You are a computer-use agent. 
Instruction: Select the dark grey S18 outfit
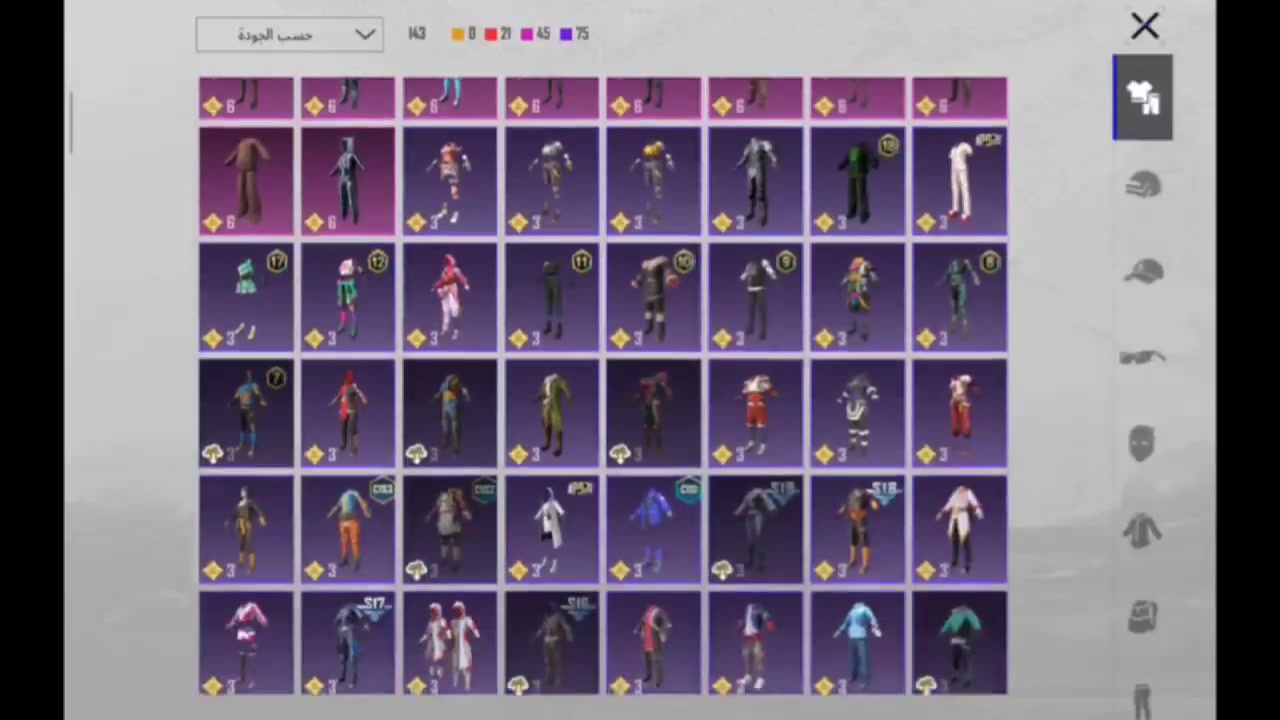pos(756,529)
